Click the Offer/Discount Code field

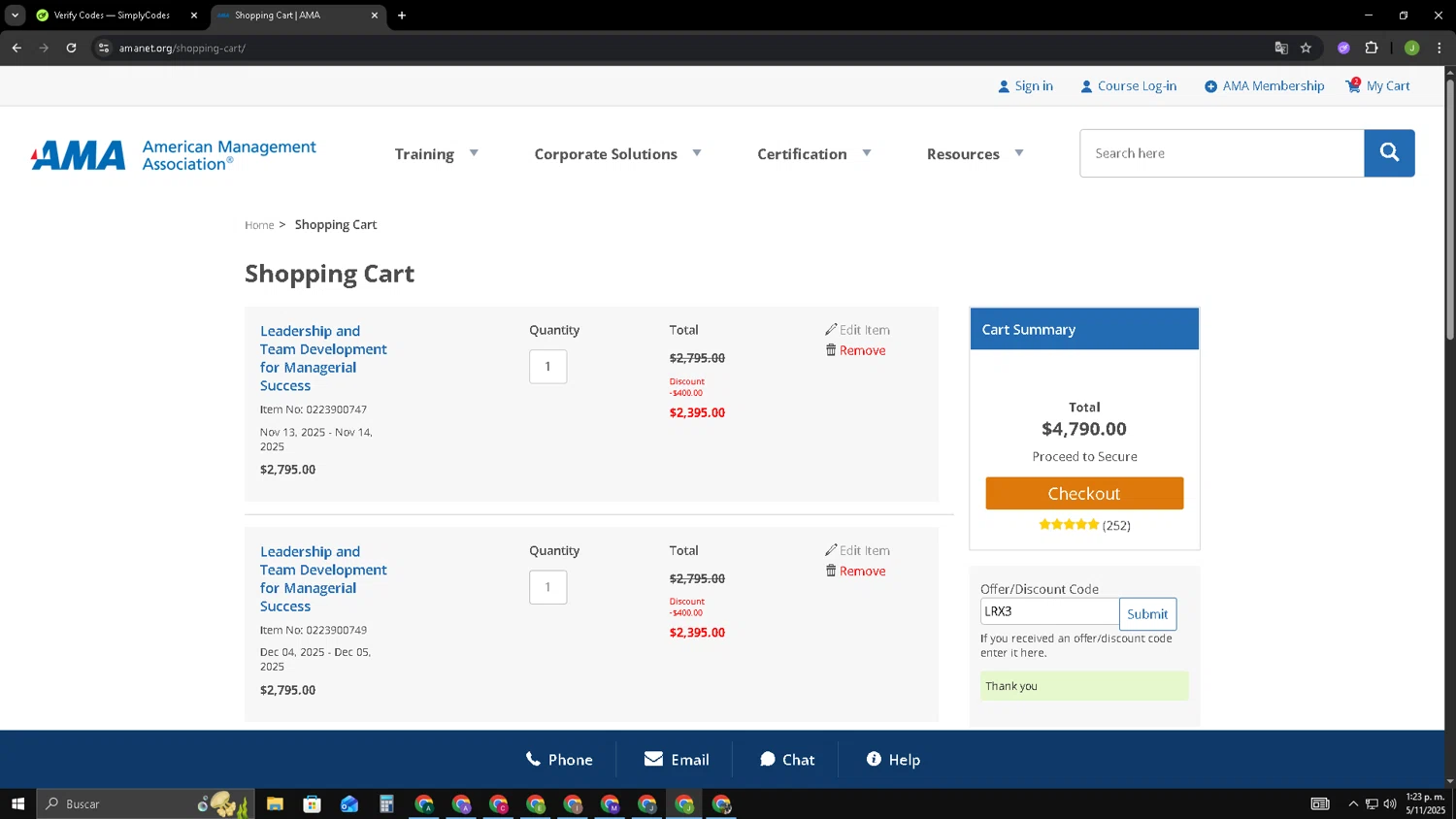tap(1049, 611)
